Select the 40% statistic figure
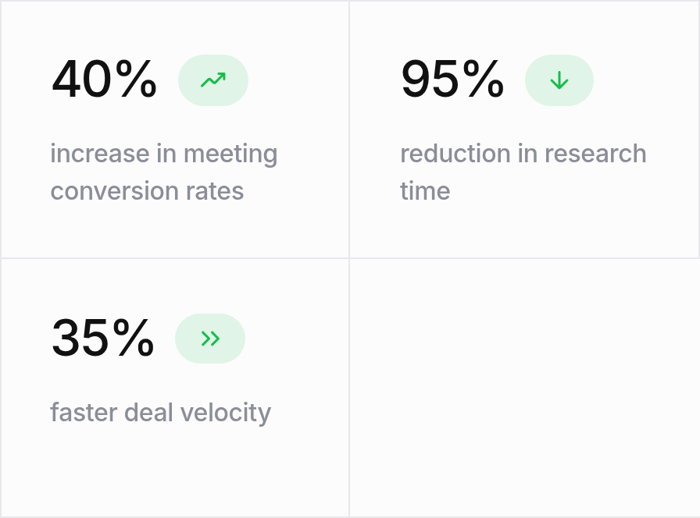700x518 pixels. [x=104, y=80]
